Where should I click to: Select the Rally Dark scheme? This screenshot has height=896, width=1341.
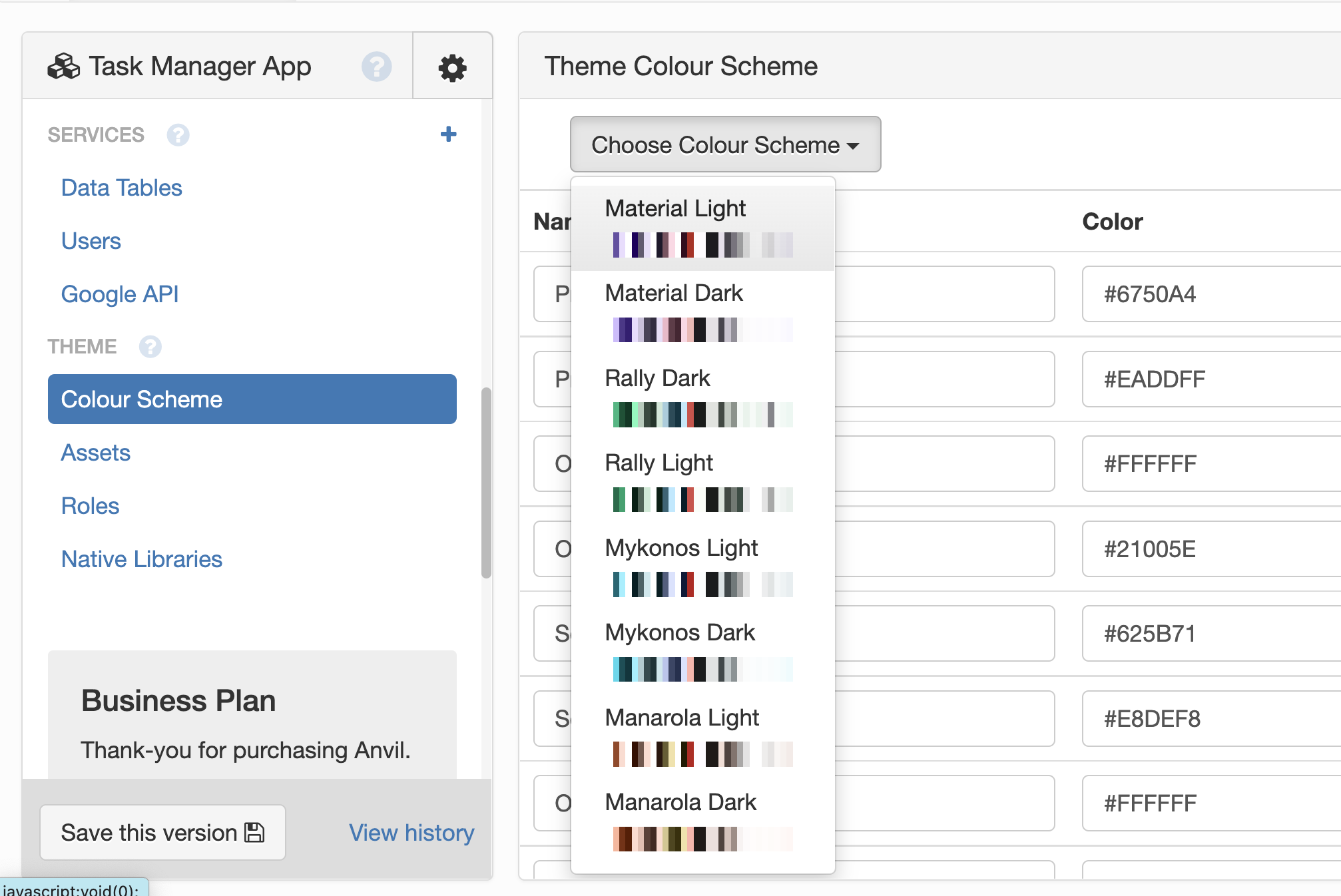click(703, 397)
